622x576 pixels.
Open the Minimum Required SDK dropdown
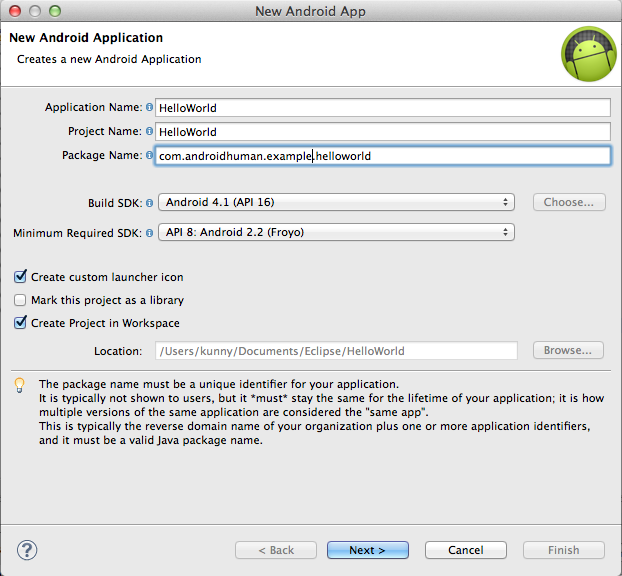tap(336, 232)
